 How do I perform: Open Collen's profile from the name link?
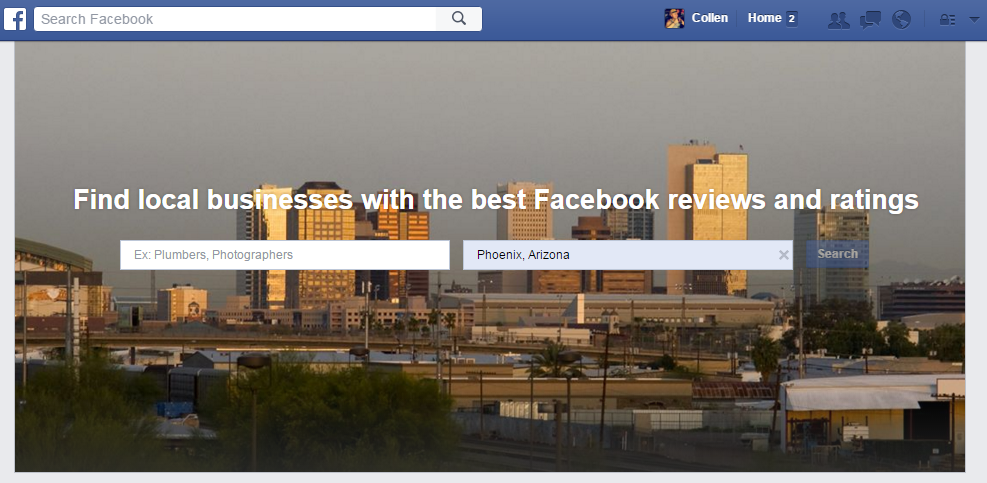click(x=709, y=18)
